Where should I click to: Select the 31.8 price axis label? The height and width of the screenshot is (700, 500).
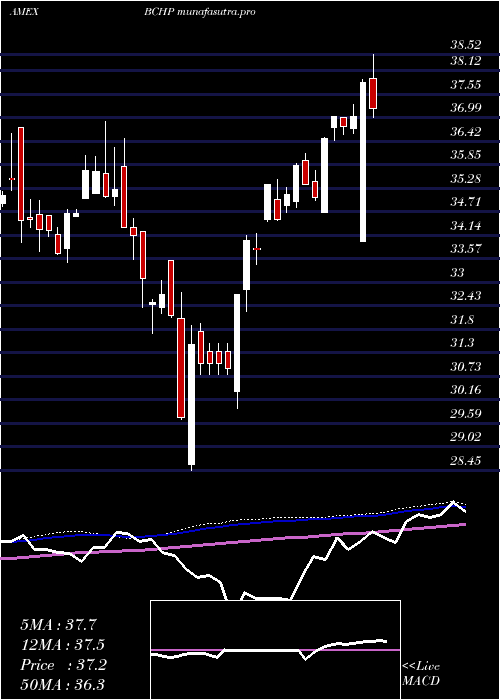coord(462,320)
